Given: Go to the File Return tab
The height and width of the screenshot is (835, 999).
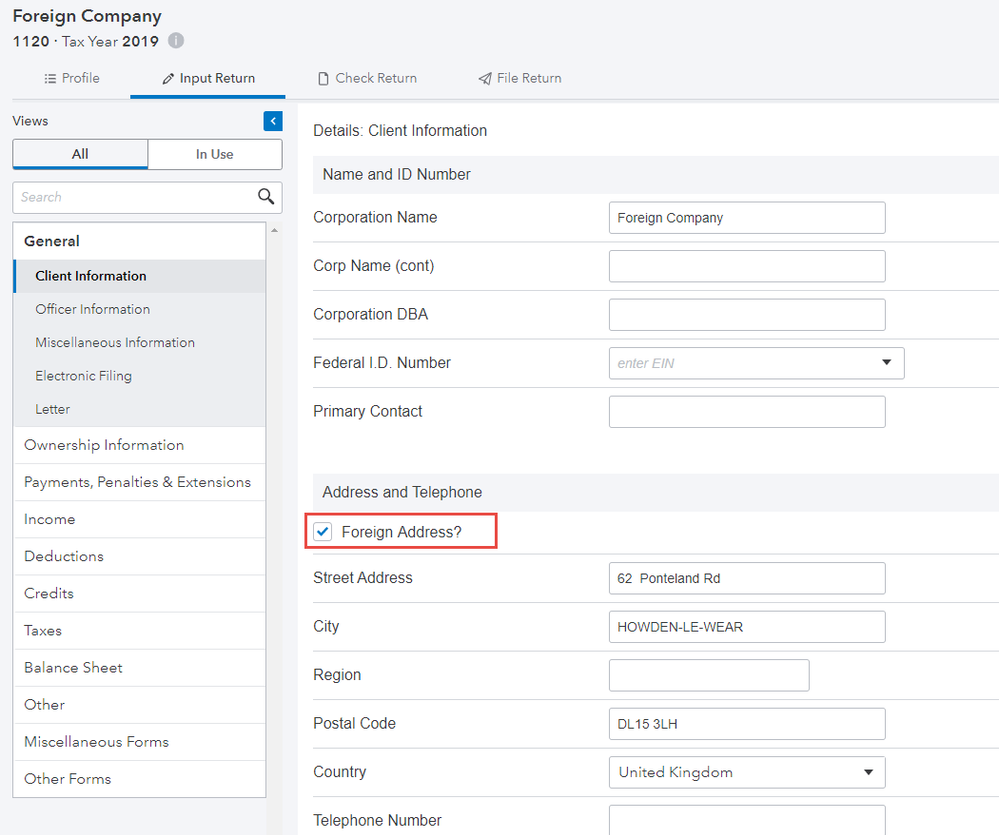Looking at the screenshot, I should coord(519,78).
